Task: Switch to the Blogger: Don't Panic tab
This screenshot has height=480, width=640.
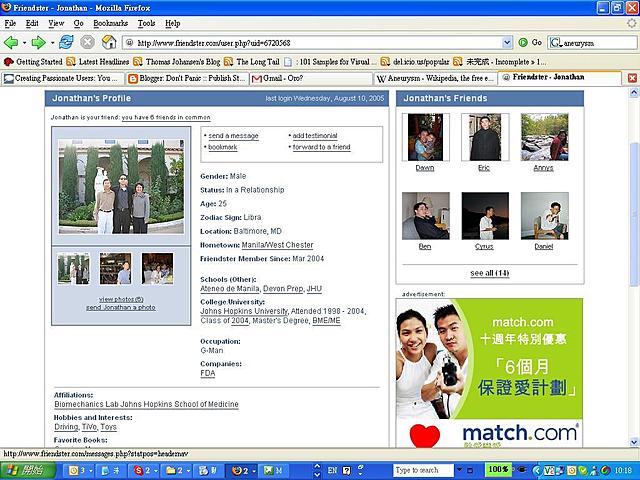Action: [187, 78]
